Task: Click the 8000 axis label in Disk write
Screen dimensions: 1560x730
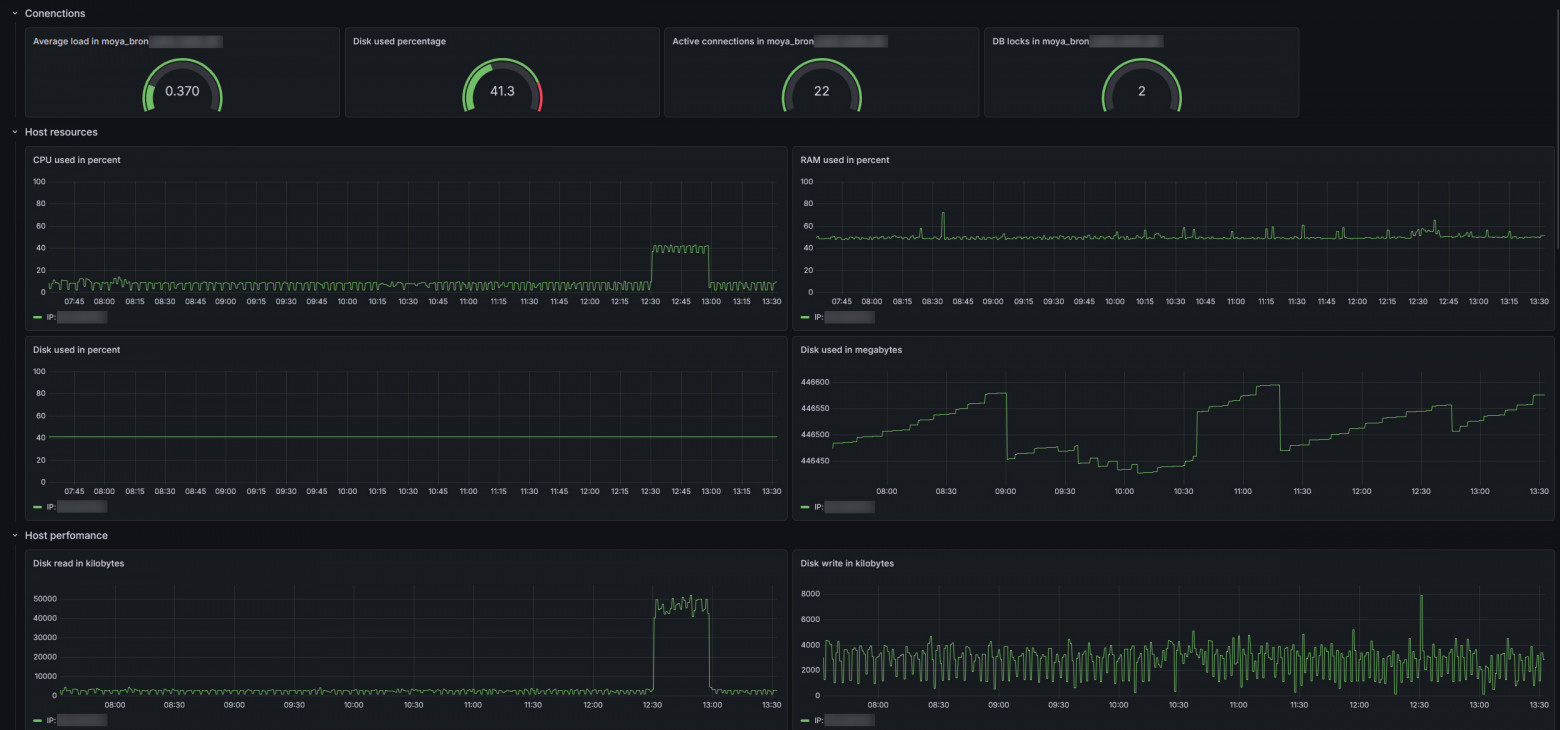Action: (811, 593)
